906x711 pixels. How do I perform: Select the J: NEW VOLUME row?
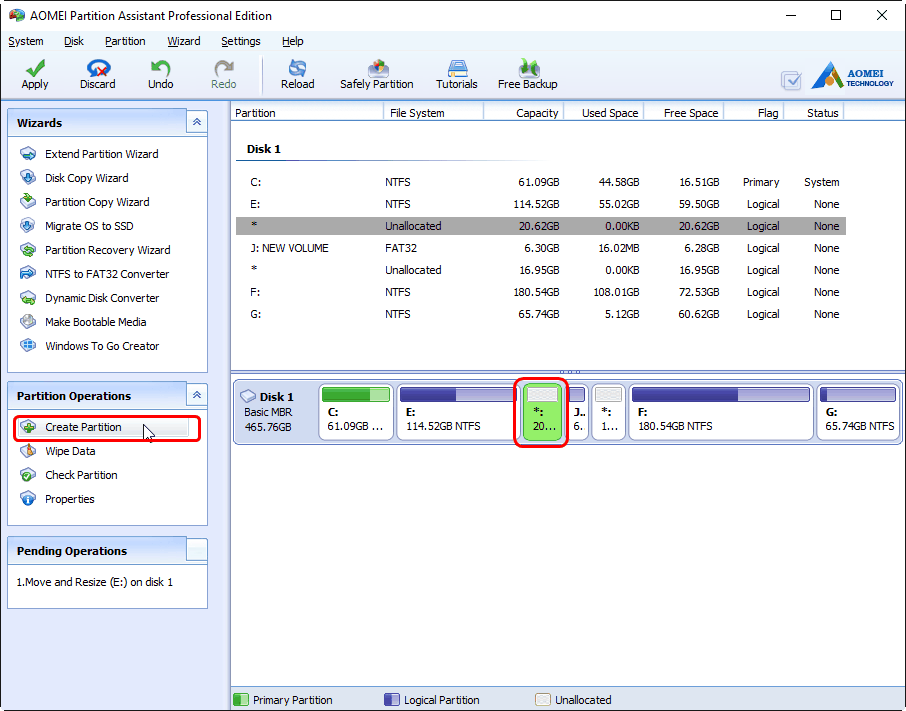point(541,248)
